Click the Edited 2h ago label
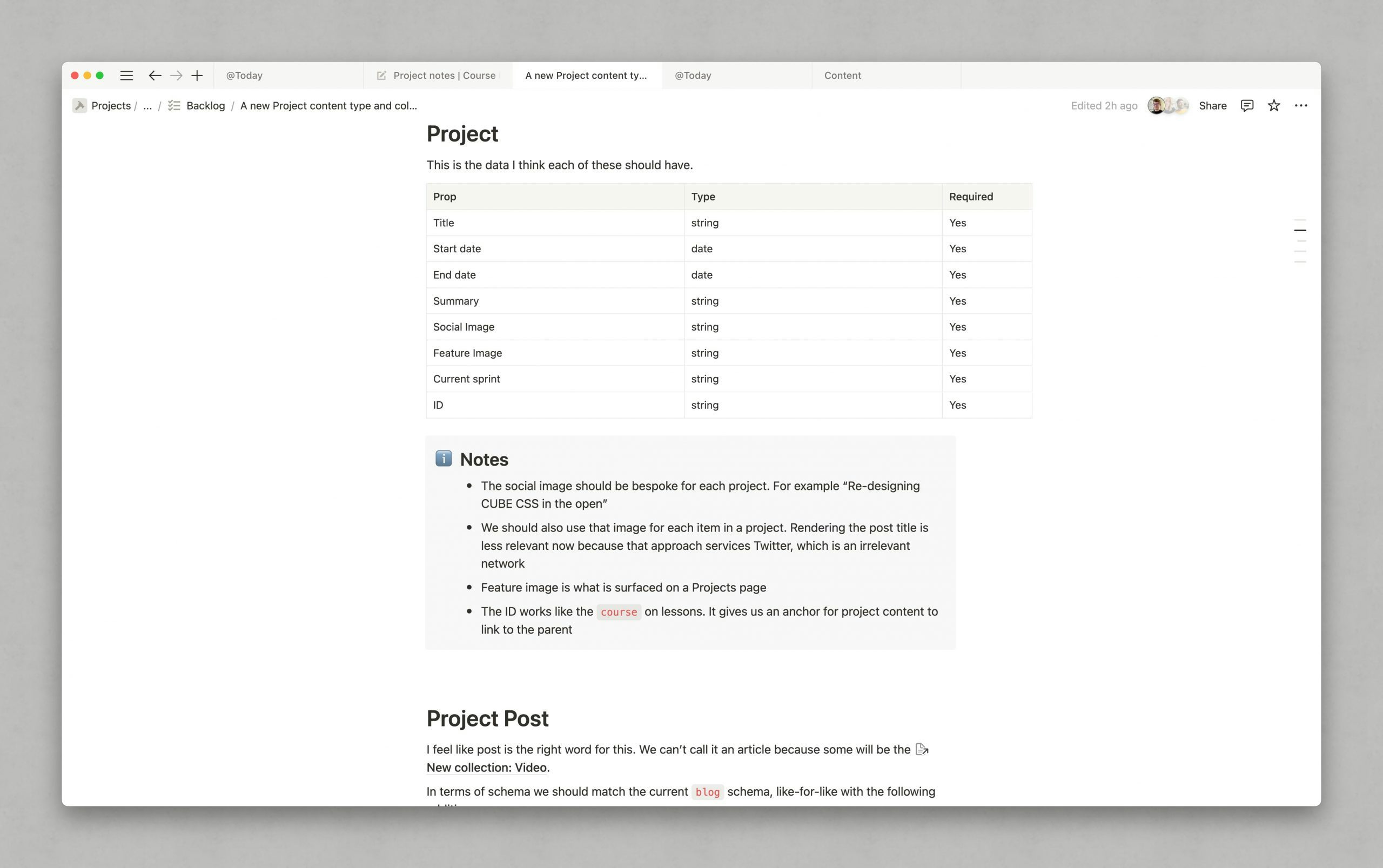The width and height of the screenshot is (1383, 868). pyautogui.click(x=1104, y=106)
